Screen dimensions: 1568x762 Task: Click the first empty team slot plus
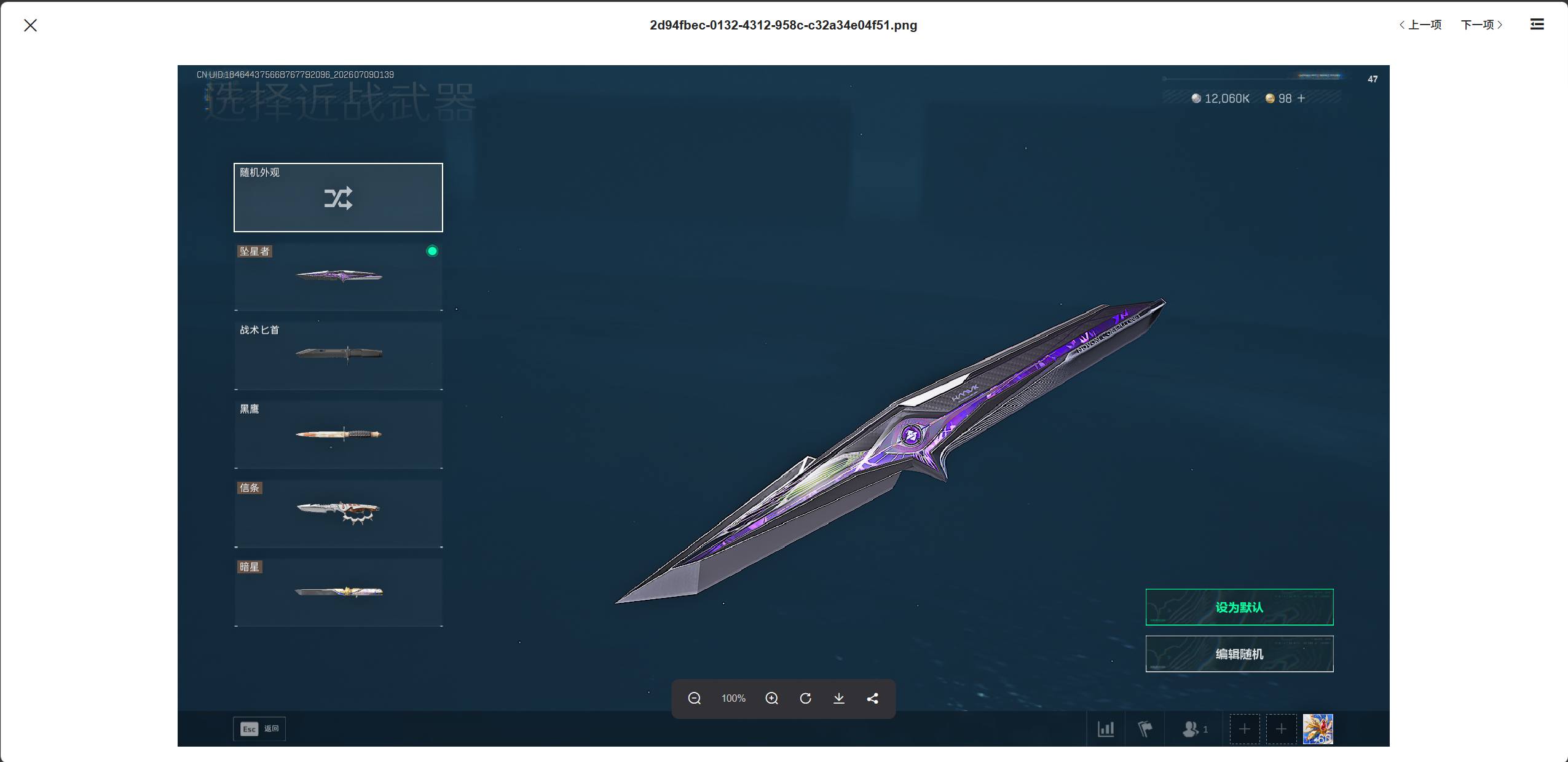pyautogui.click(x=1245, y=729)
